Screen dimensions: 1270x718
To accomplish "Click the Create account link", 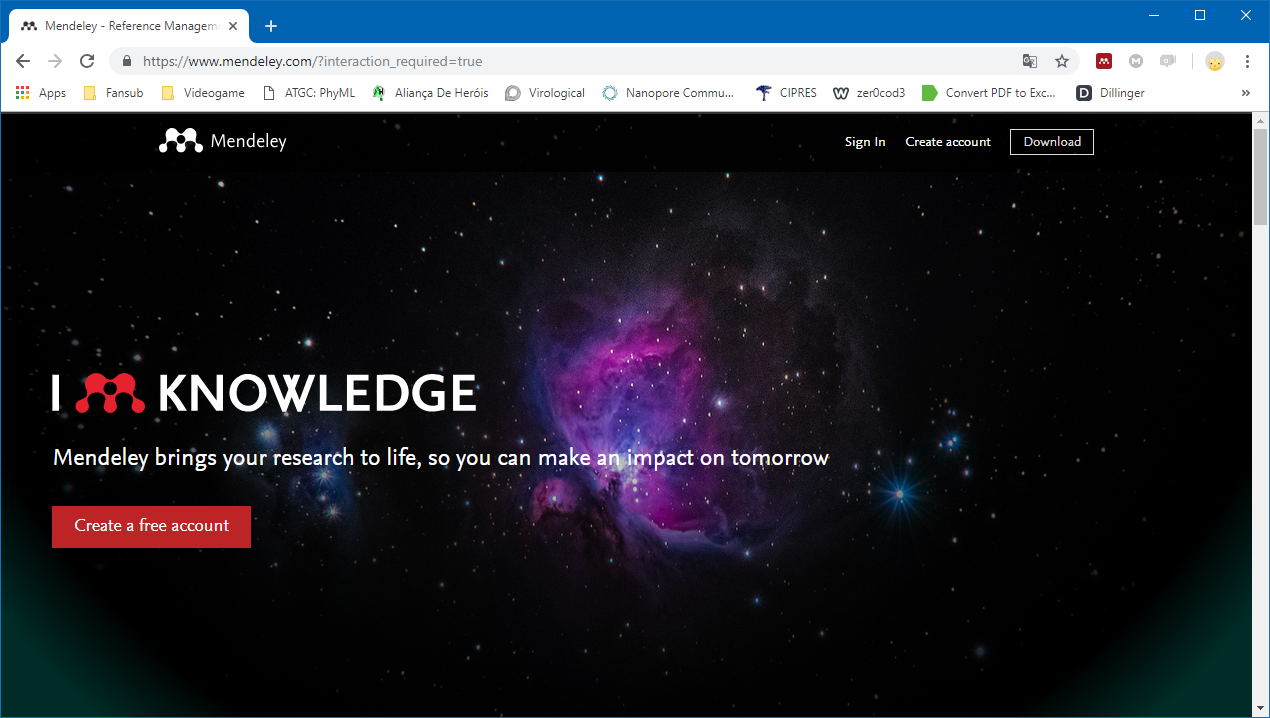I will pyautogui.click(x=948, y=142).
